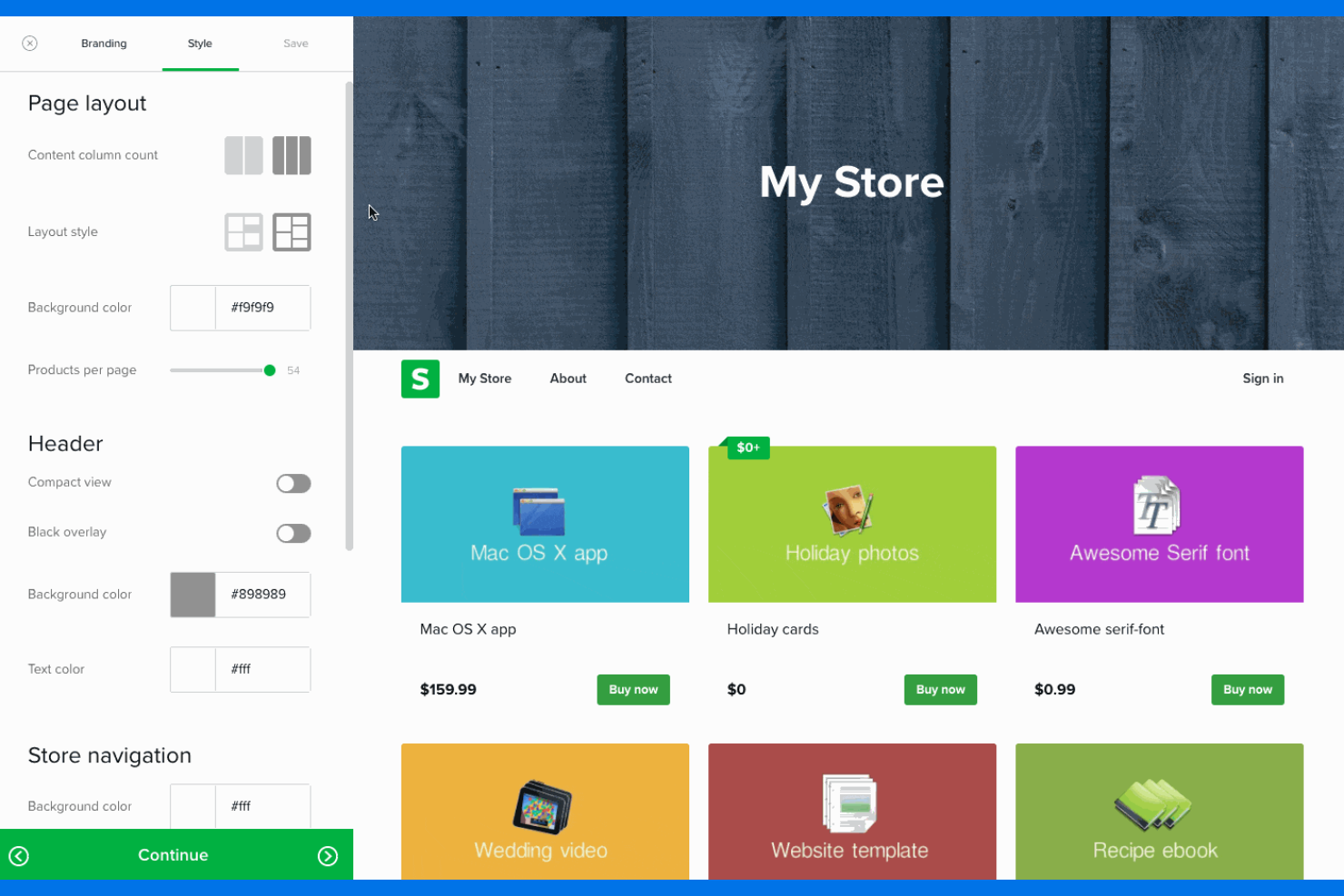Open the header Background color swatch
The image size is (1344, 896).
pyautogui.click(x=192, y=595)
